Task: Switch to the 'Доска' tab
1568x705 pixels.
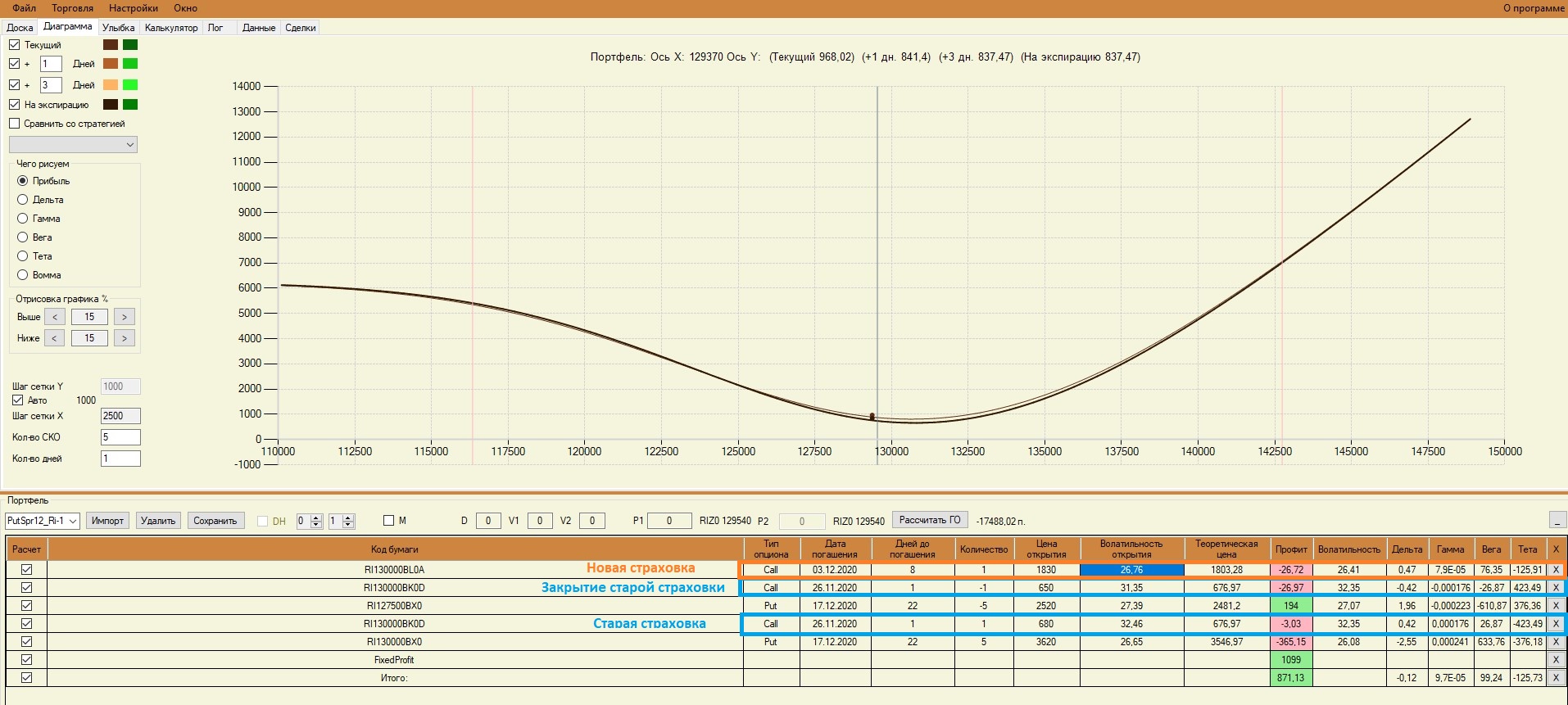Action: click(20, 28)
